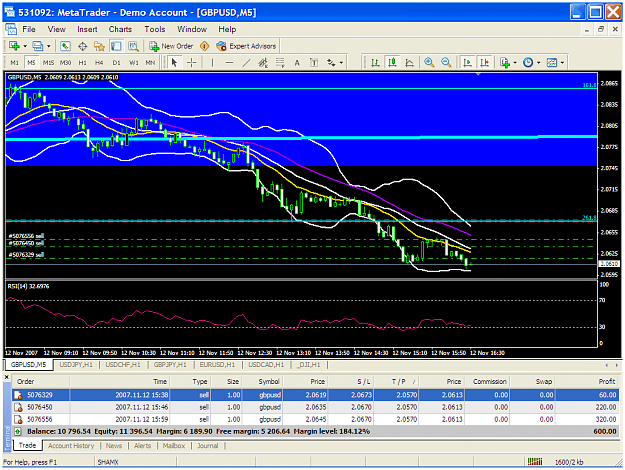Switch chart to M15 timeframe
This screenshot has width=625, height=470.
point(48,63)
